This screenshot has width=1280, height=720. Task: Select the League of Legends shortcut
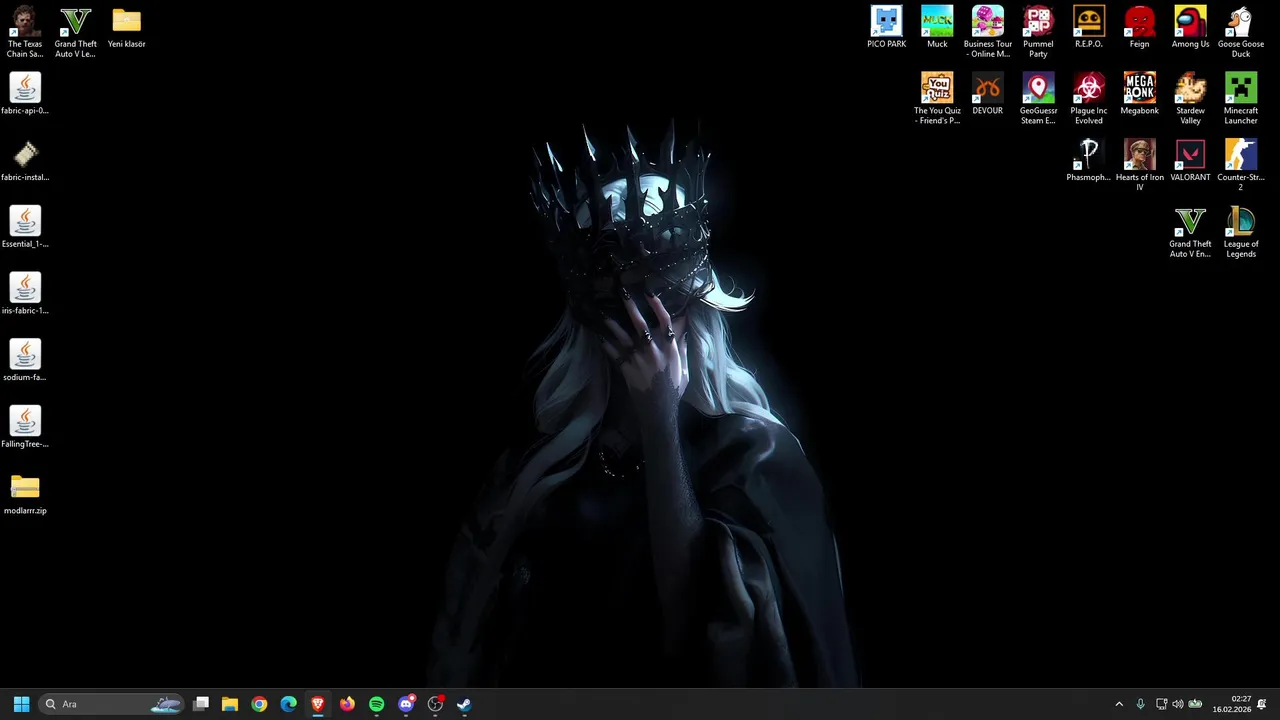click(x=1241, y=232)
